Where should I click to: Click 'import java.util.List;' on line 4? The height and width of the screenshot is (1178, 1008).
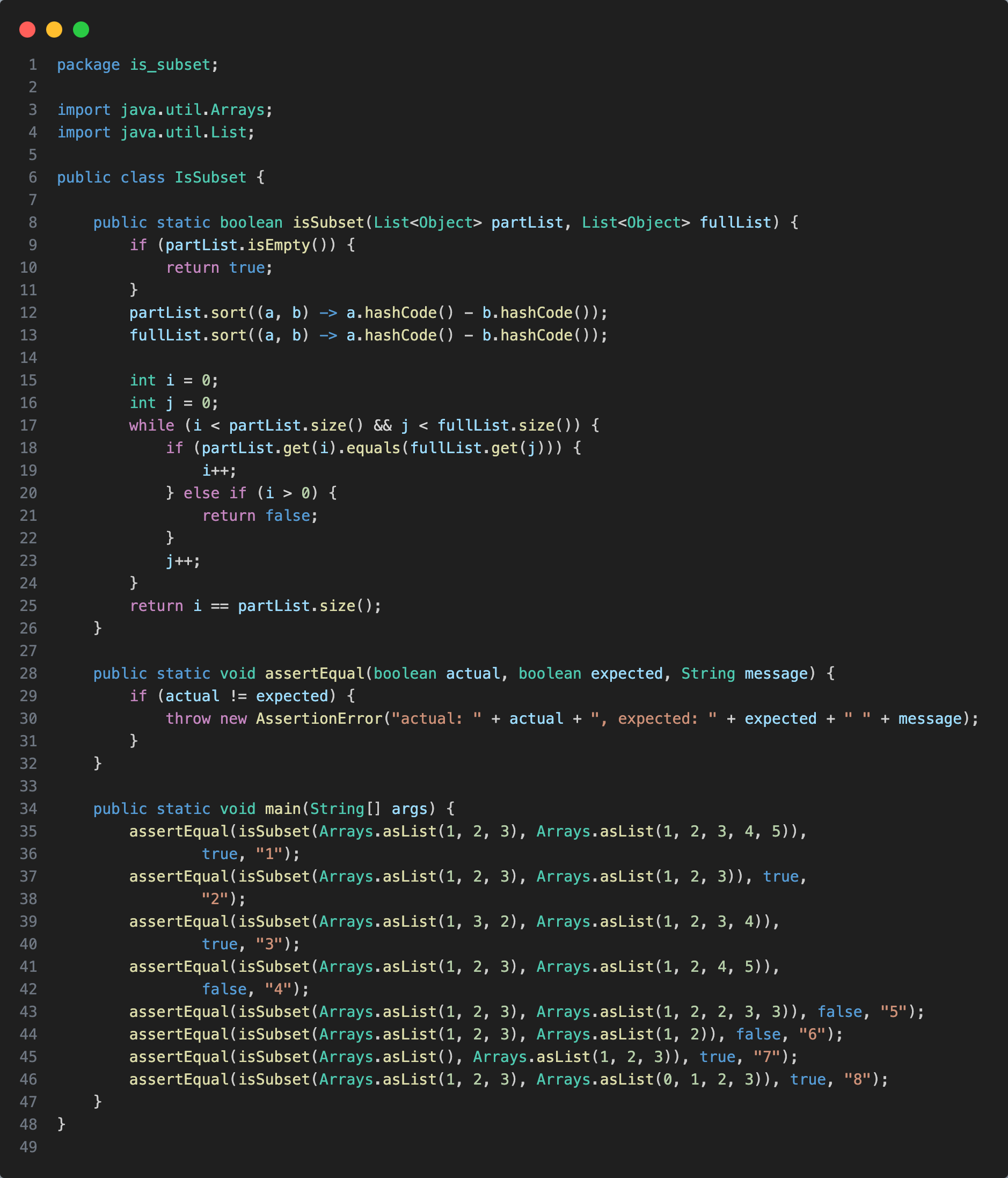(156, 133)
